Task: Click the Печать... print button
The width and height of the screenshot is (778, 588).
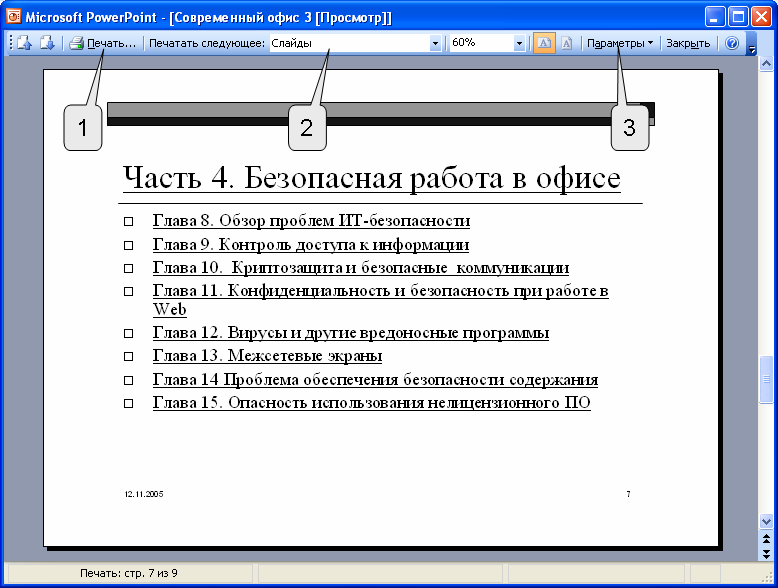Action: 103,43
